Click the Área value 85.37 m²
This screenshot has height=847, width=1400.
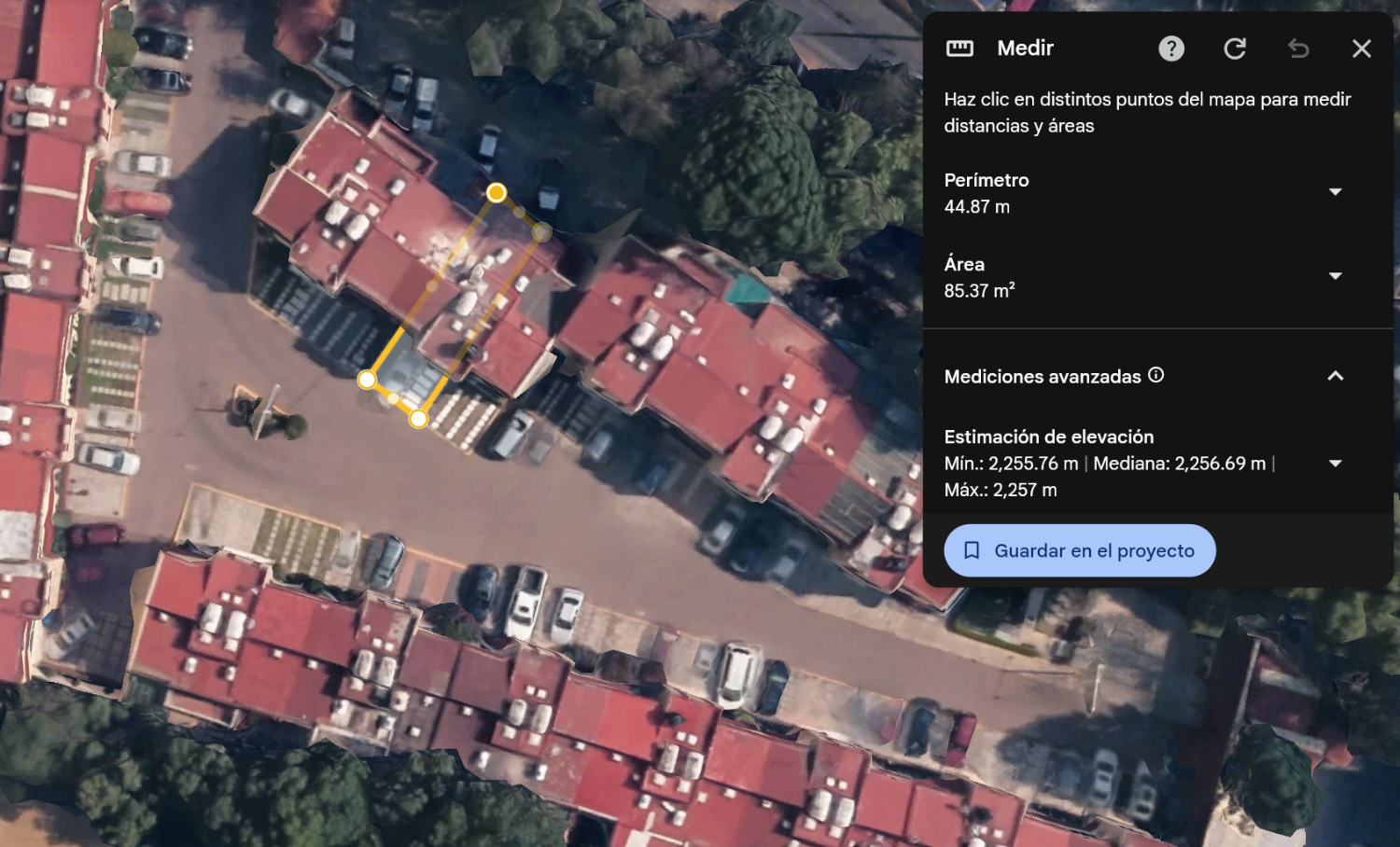point(979,291)
